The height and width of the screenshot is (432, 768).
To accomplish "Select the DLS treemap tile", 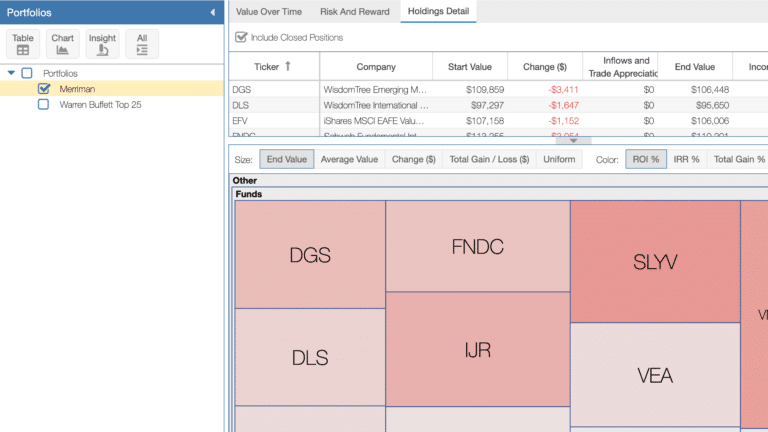I will point(310,357).
